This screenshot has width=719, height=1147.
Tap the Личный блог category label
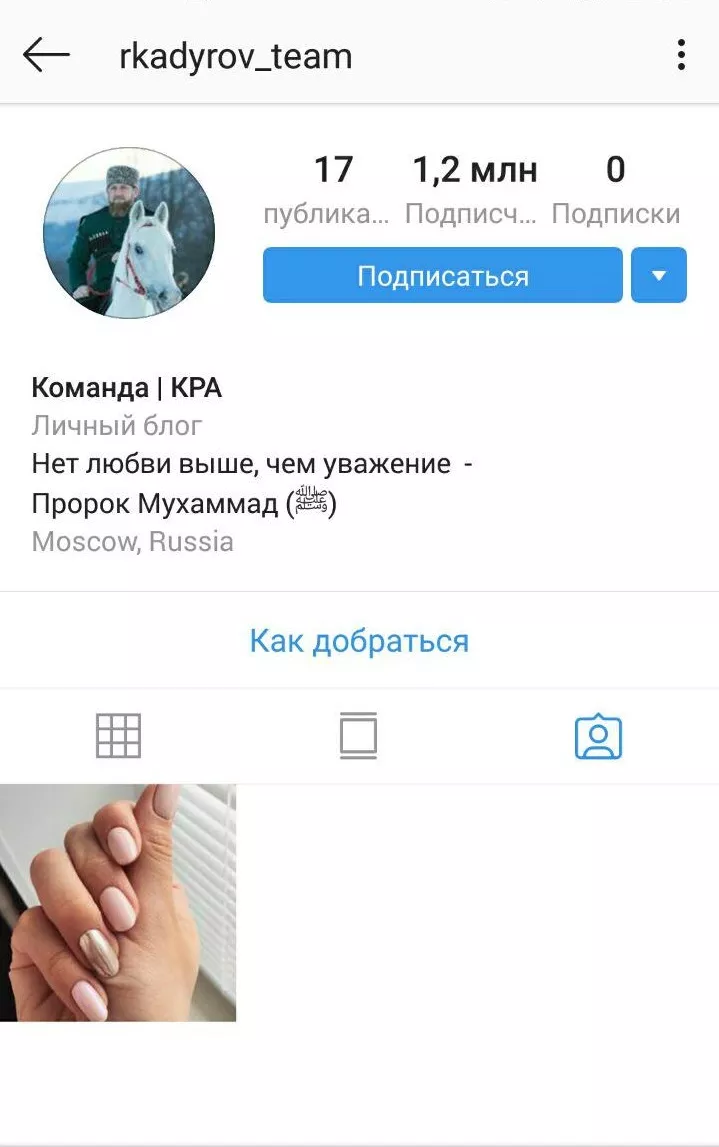click(x=117, y=426)
